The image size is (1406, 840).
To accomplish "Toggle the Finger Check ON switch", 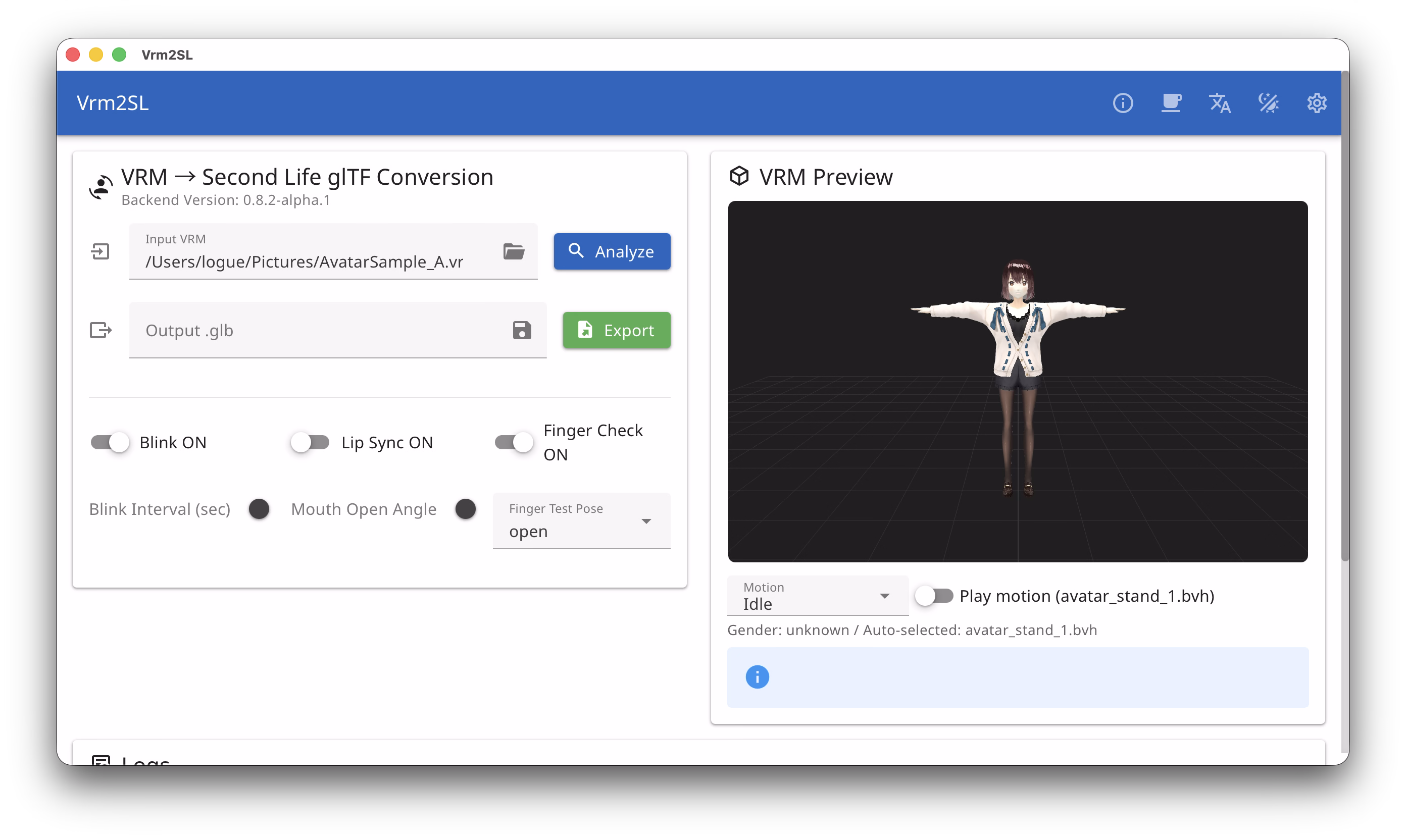I will (x=514, y=442).
